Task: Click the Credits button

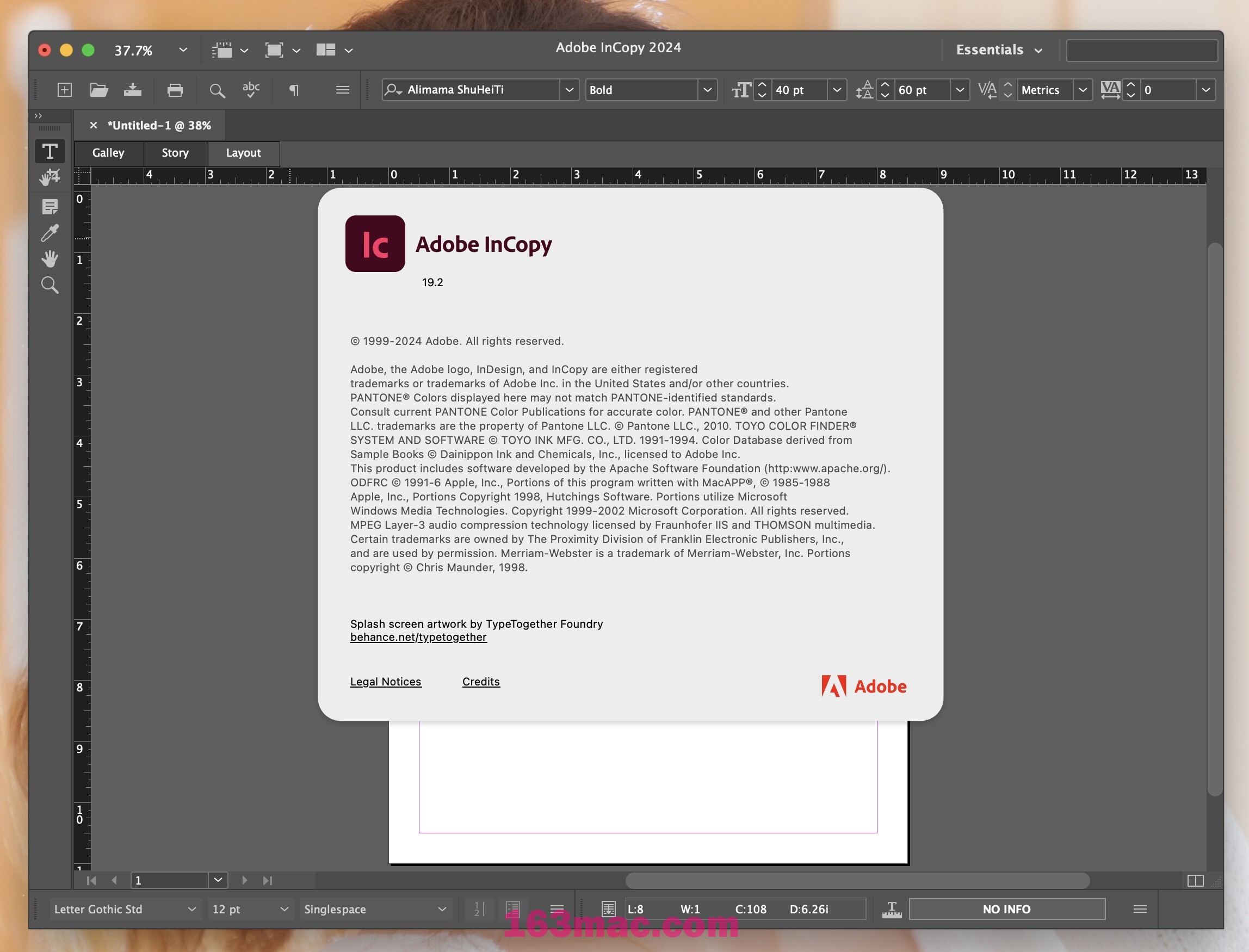Action: pos(480,681)
